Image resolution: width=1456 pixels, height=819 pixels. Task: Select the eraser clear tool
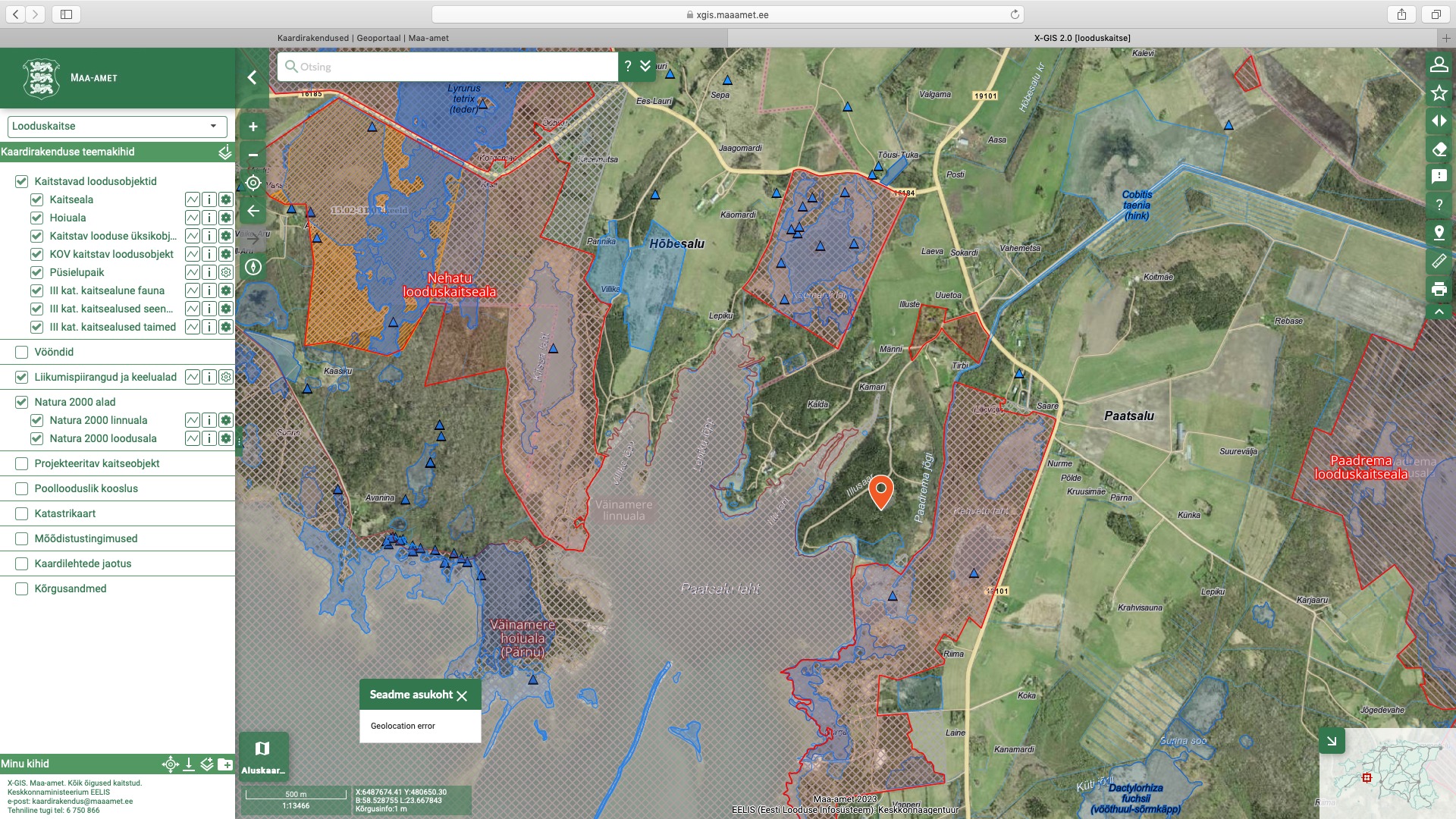(x=1439, y=149)
